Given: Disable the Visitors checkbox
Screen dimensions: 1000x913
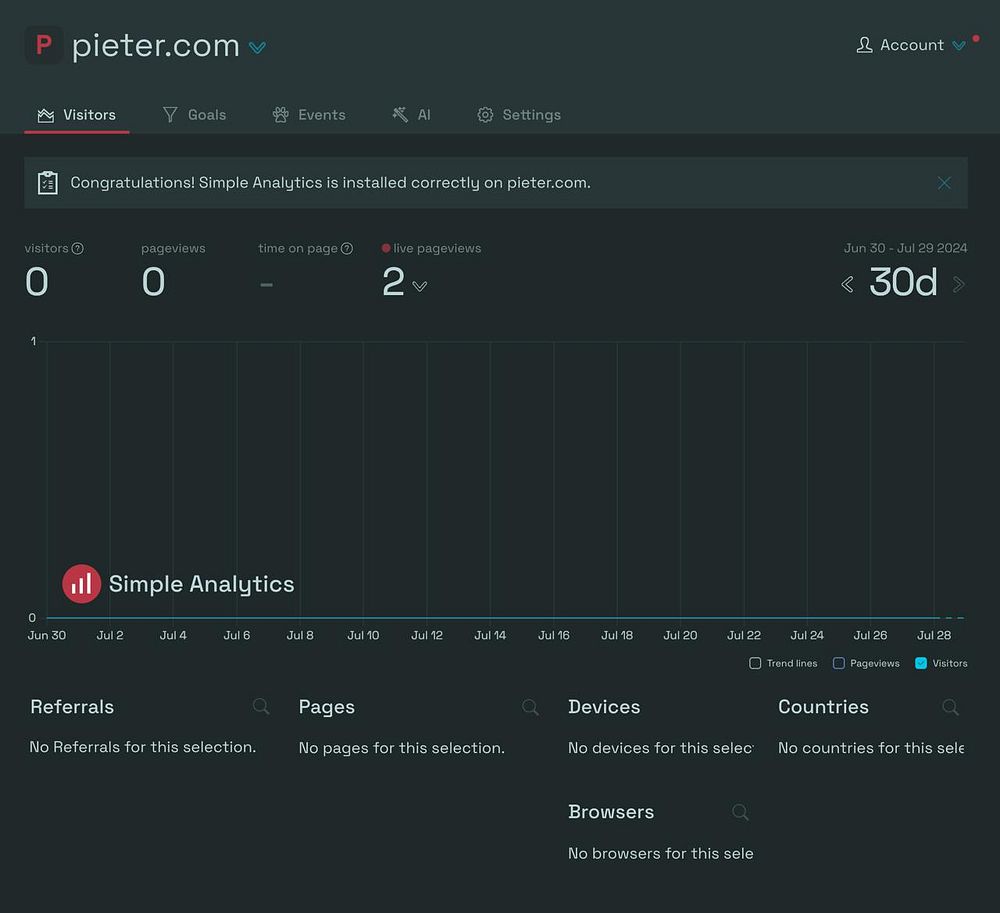Looking at the screenshot, I should coord(921,663).
